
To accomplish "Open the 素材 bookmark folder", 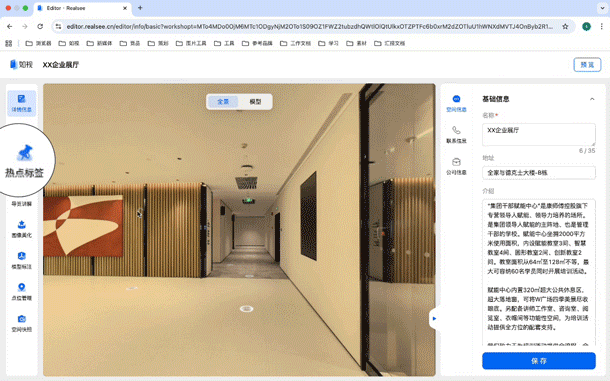I will tap(357, 43).
